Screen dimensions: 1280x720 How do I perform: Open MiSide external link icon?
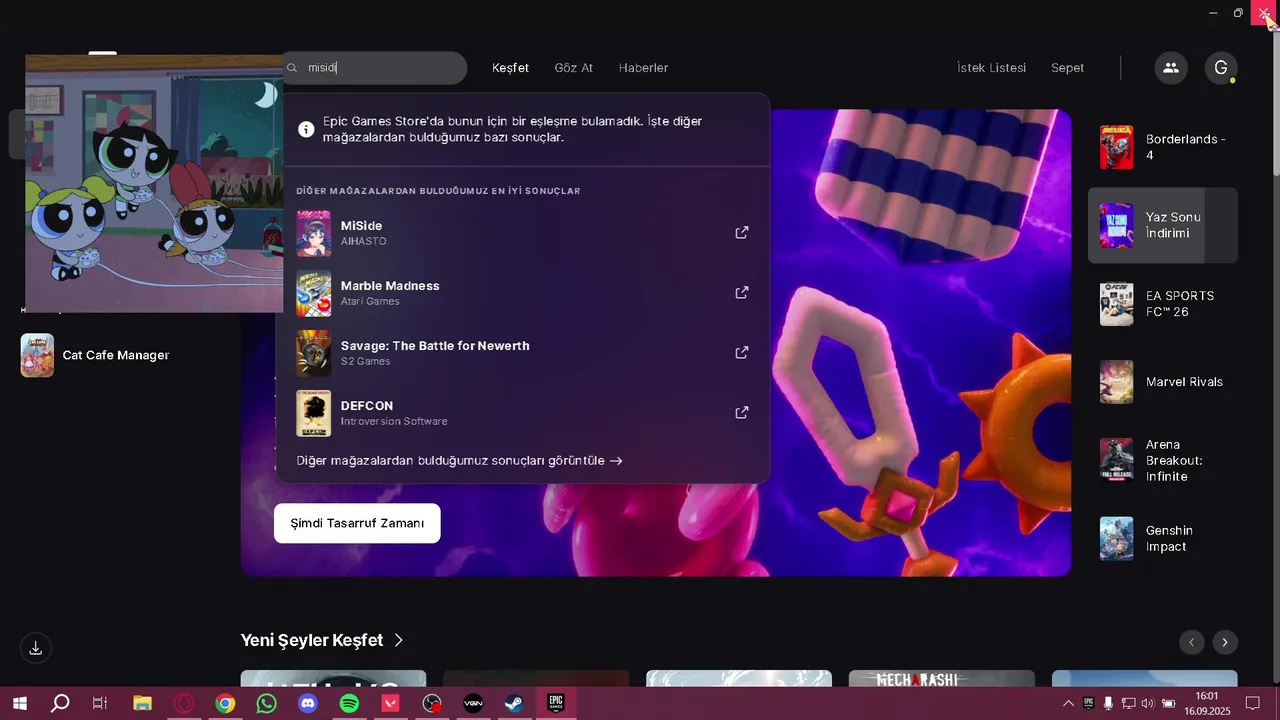pyautogui.click(x=742, y=233)
